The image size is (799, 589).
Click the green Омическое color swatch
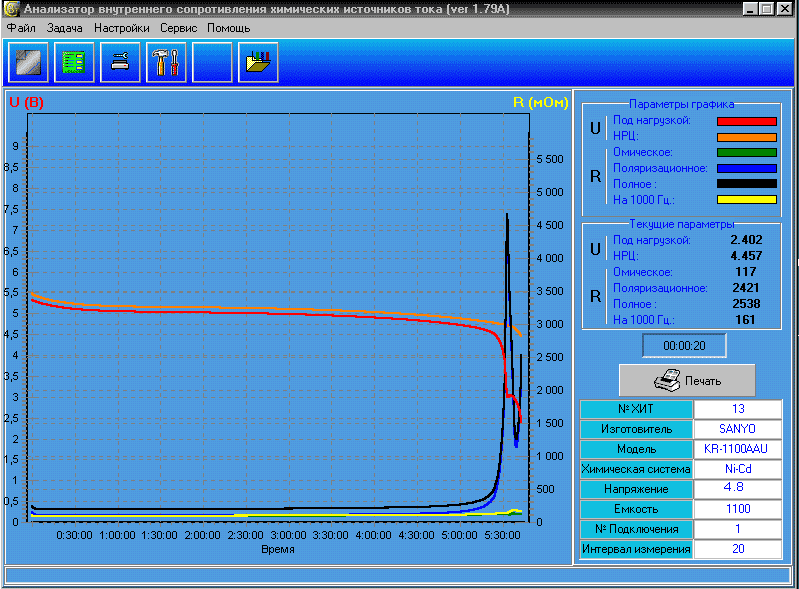coord(747,152)
